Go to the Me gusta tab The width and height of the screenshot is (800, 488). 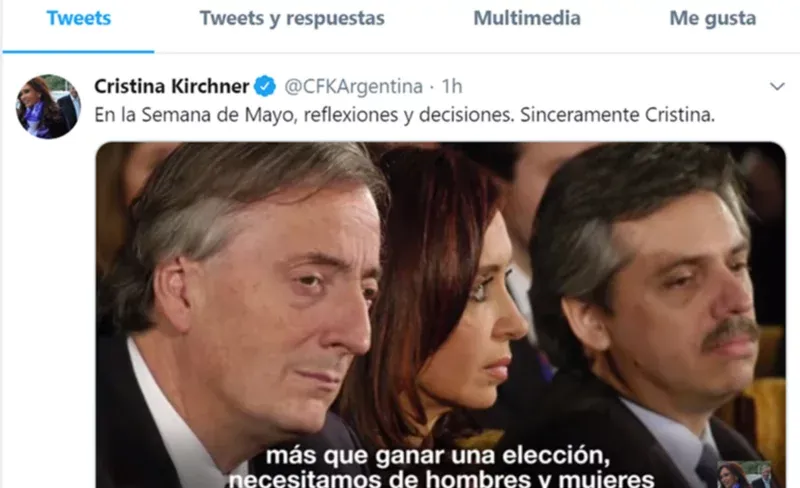713,18
